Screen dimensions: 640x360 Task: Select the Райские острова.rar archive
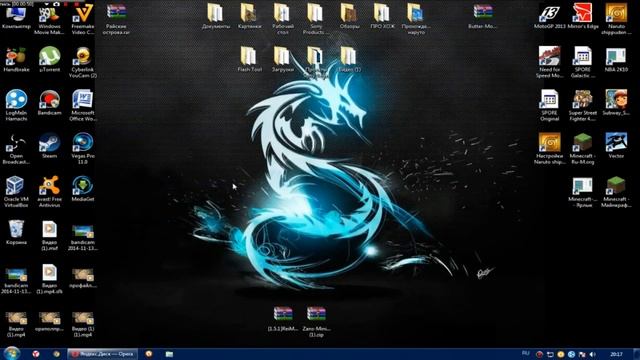[x=116, y=18]
